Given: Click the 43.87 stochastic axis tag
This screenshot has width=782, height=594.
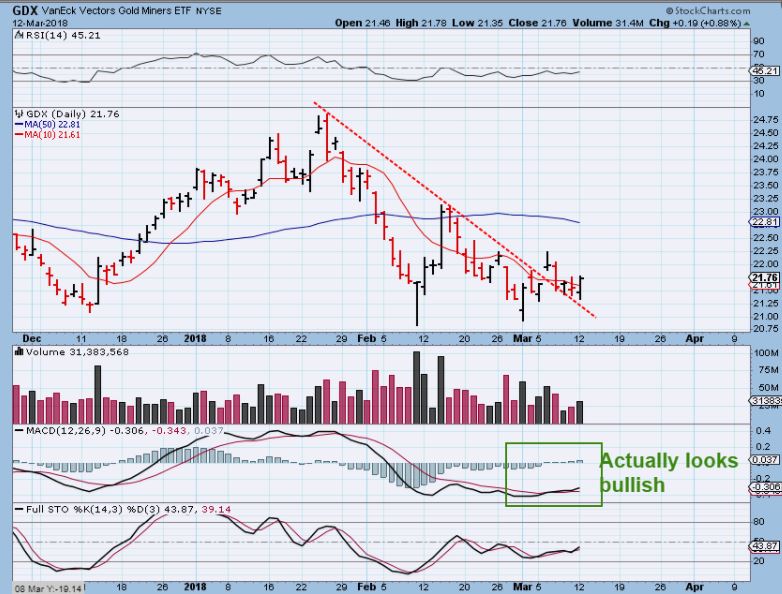Looking at the screenshot, I should pyautogui.click(x=765, y=546).
